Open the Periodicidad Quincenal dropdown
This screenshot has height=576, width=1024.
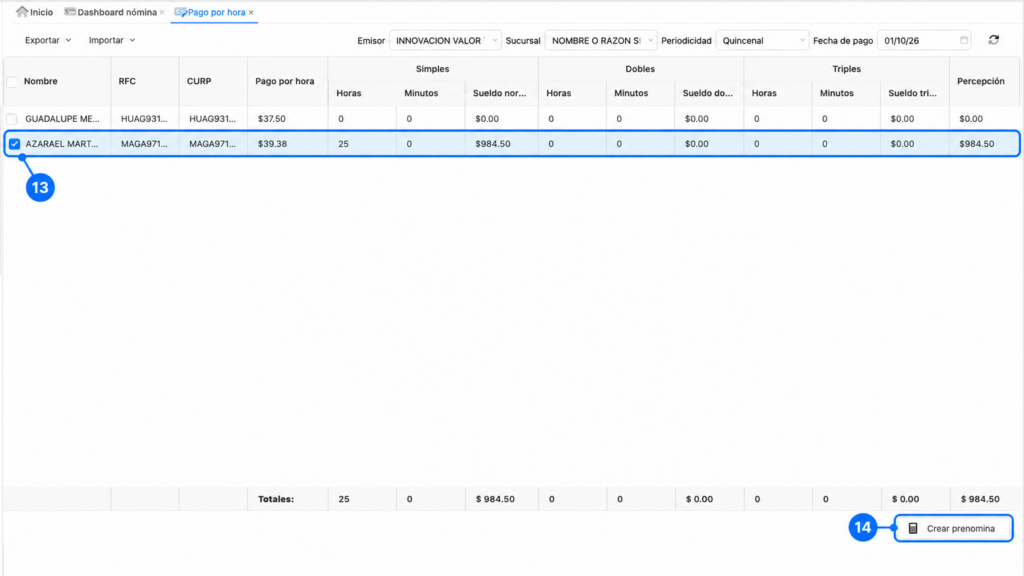(x=762, y=40)
